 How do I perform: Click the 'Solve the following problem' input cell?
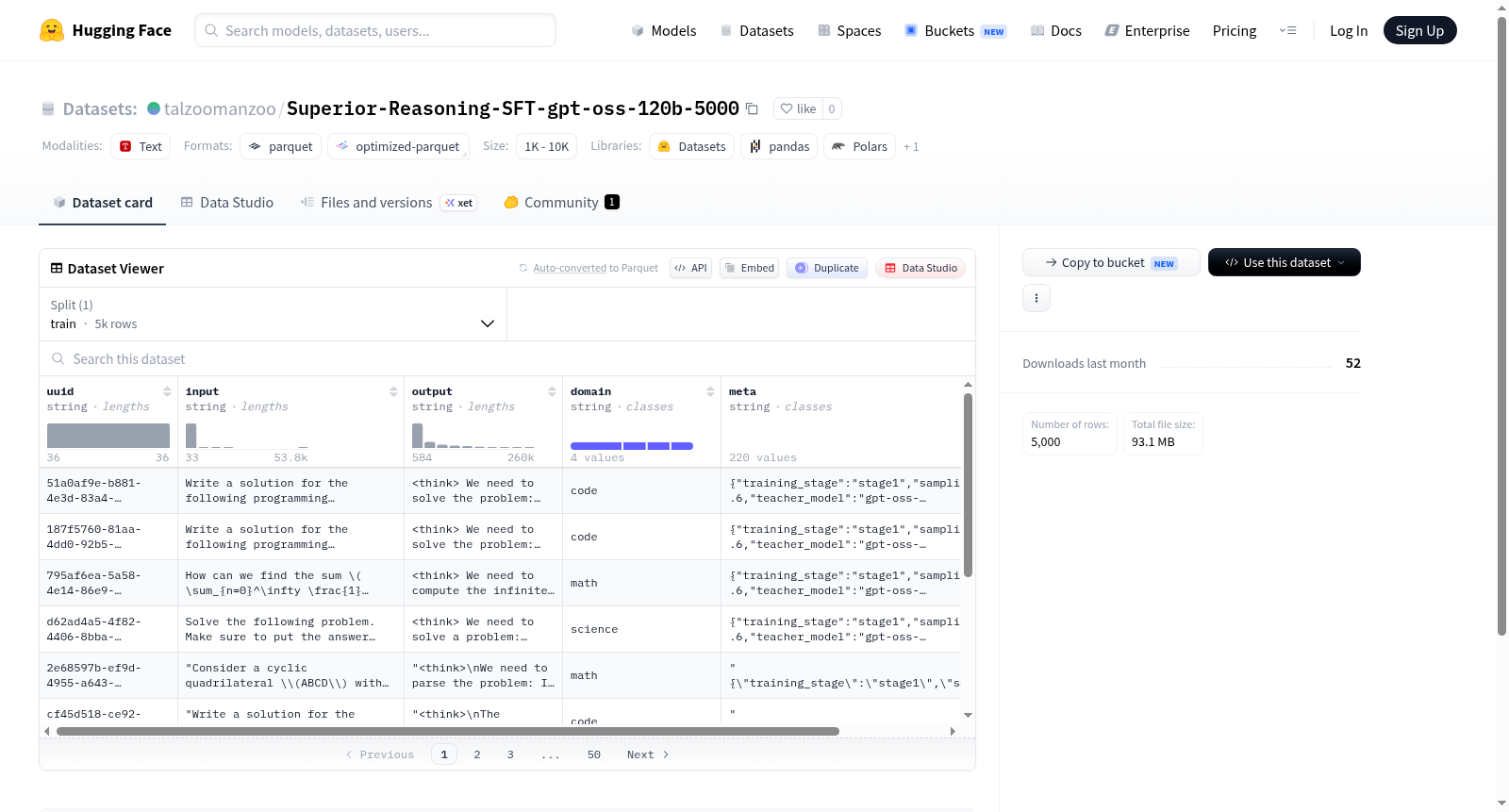pyautogui.click(x=290, y=629)
